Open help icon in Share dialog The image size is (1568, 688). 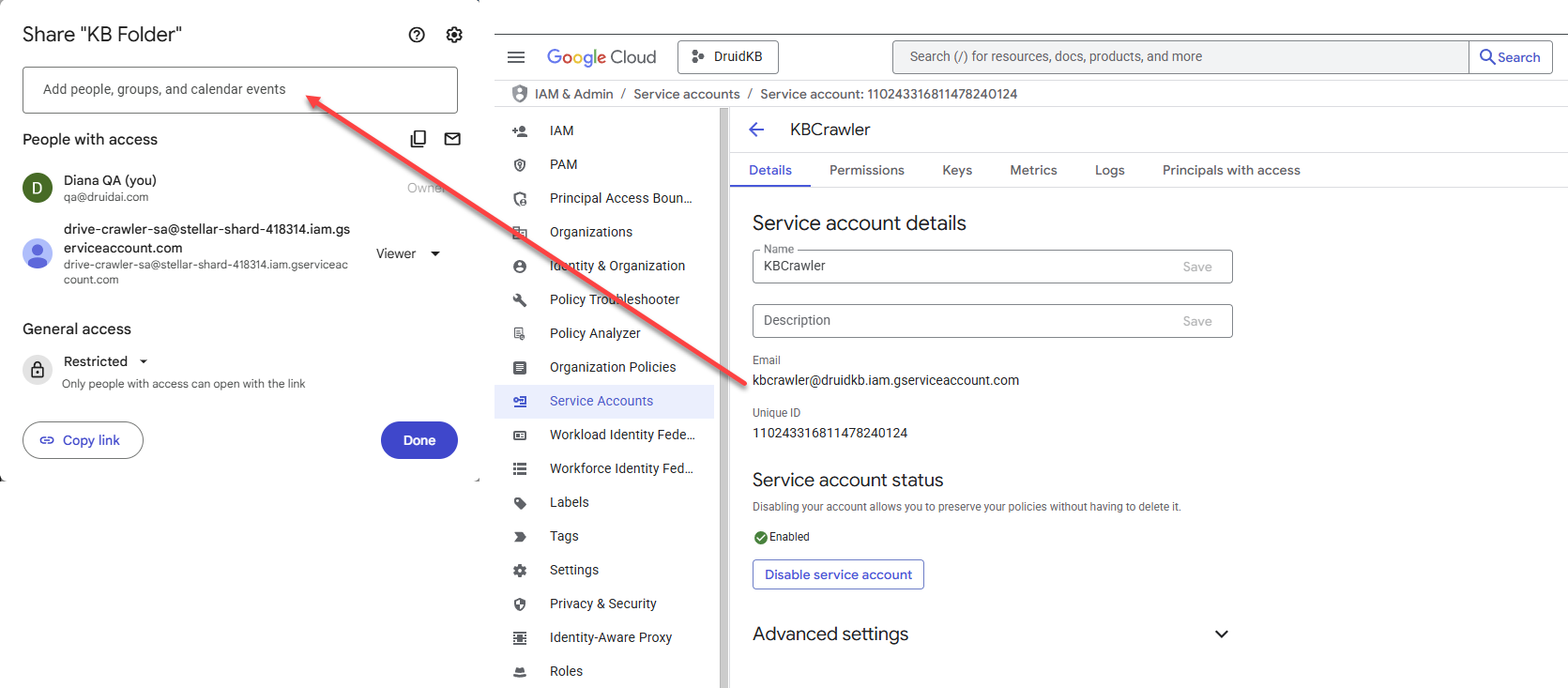tap(417, 35)
